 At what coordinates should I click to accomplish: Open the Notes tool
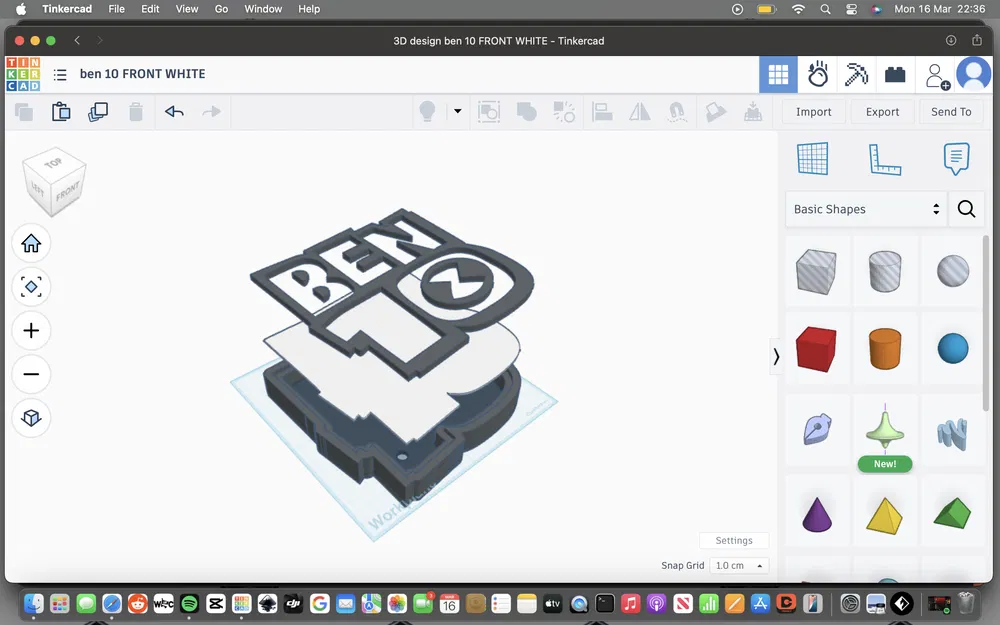tap(956, 158)
